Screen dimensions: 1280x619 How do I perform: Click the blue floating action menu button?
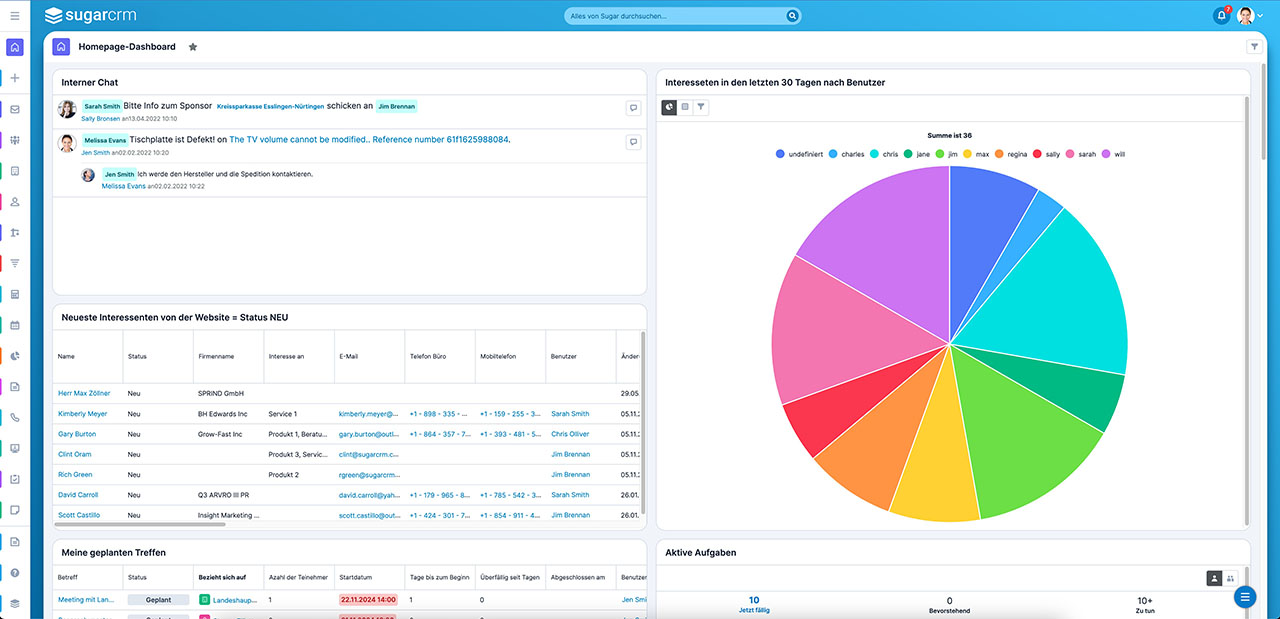1245,597
